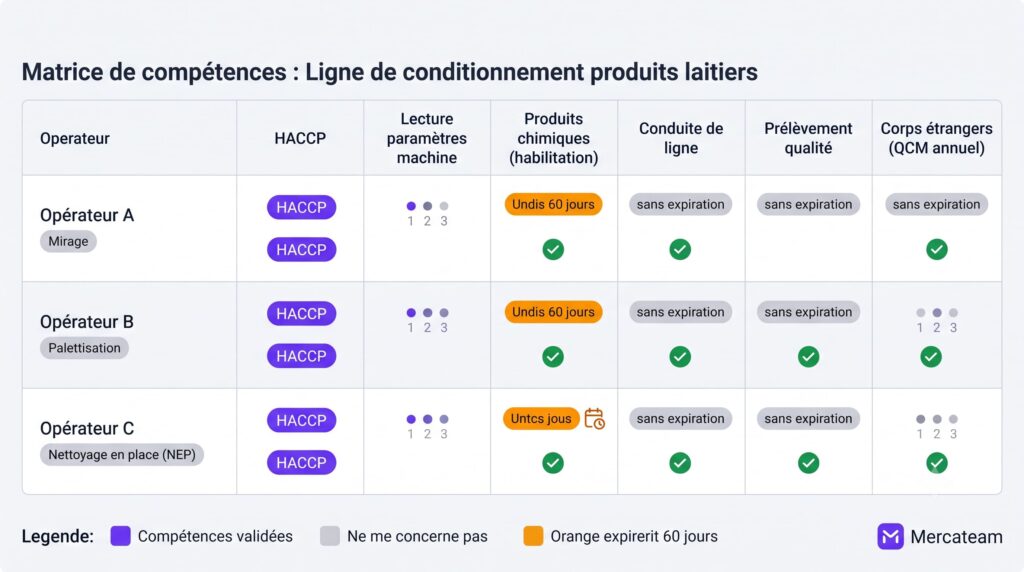Click the Mirage tag under Opérateur A
This screenshot has height=572, width=1024.
tap(68, 241)
